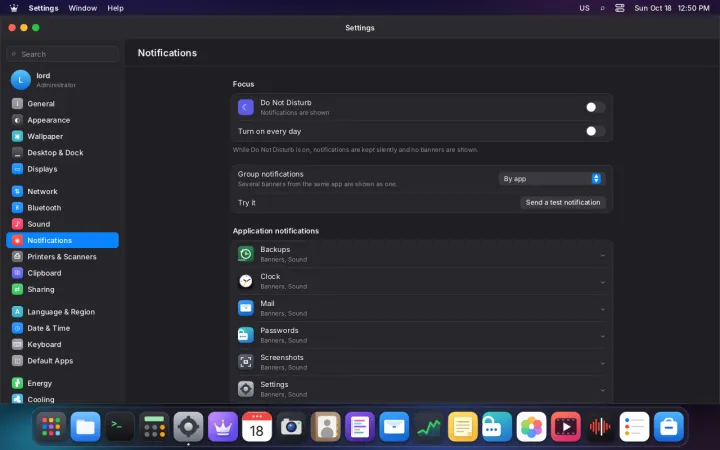Open Clipboard settings
The width and height of the screenshot is (720, 450).
pos(62,273)
